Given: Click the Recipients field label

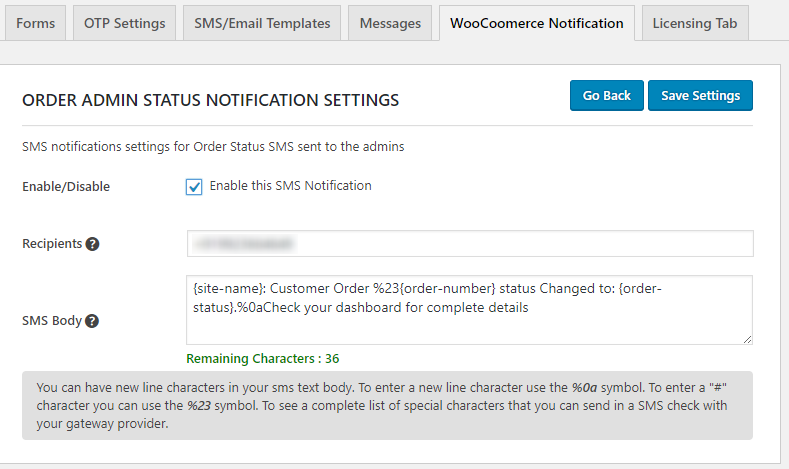Looking at the screenshot, I should pos(52,244).
